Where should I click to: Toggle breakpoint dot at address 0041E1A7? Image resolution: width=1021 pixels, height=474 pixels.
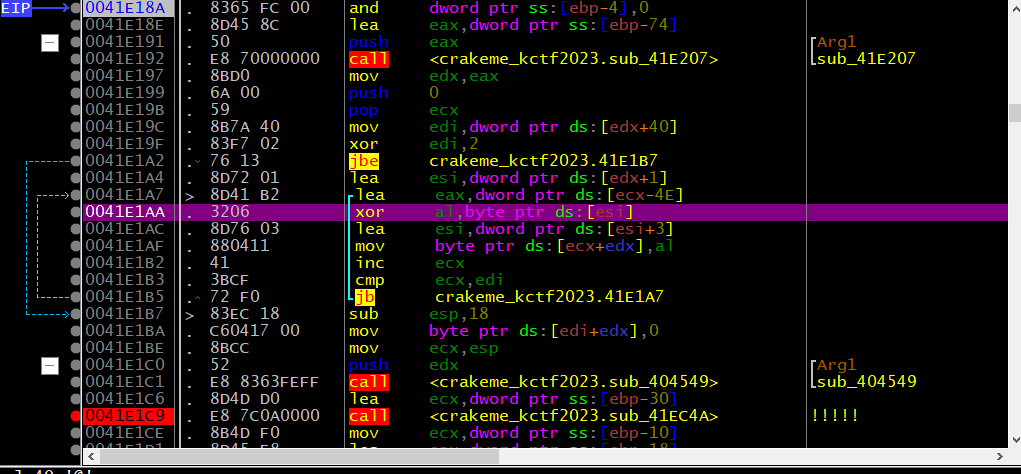[76, 195]
